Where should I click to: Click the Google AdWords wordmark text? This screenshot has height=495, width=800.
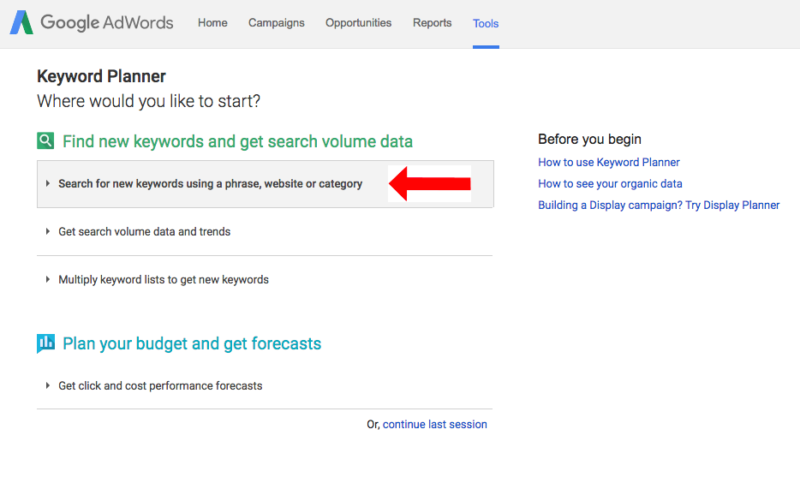click(x=107, y=23)
